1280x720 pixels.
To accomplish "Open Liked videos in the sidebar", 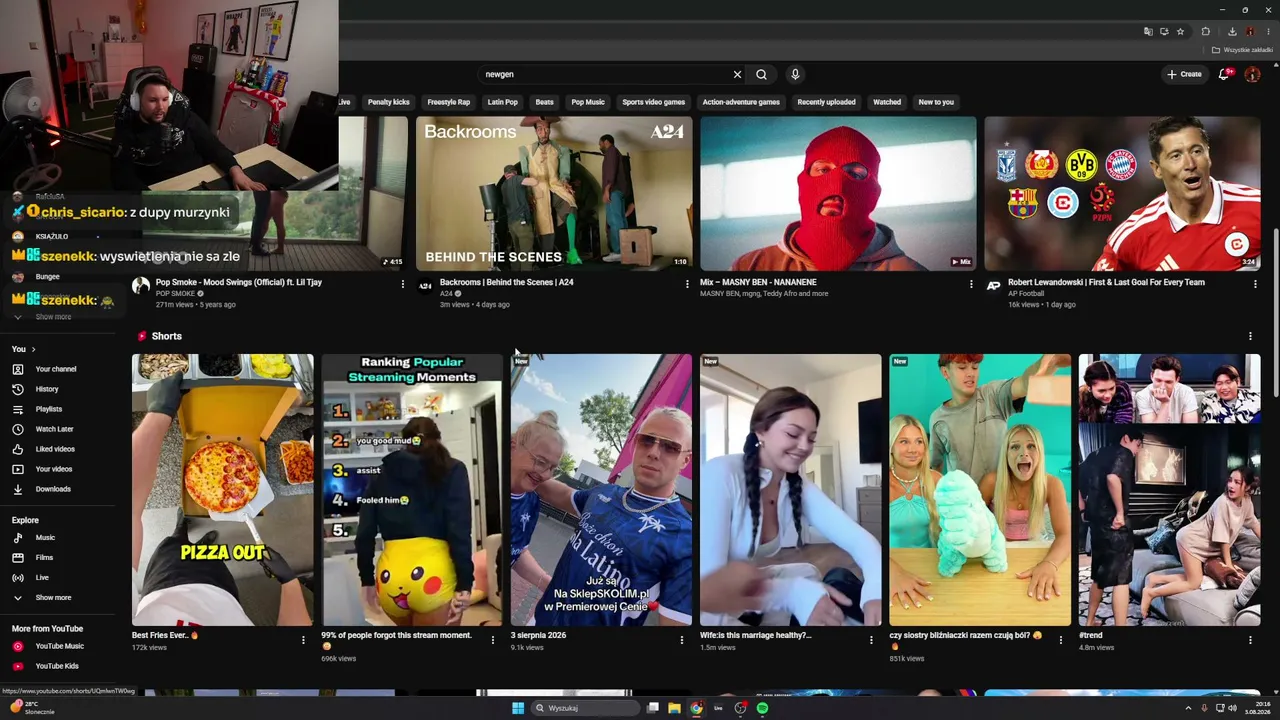I will click(55, 449).
